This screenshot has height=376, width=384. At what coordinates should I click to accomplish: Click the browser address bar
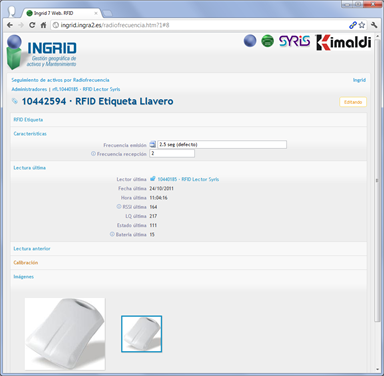[x=200, y=25]
